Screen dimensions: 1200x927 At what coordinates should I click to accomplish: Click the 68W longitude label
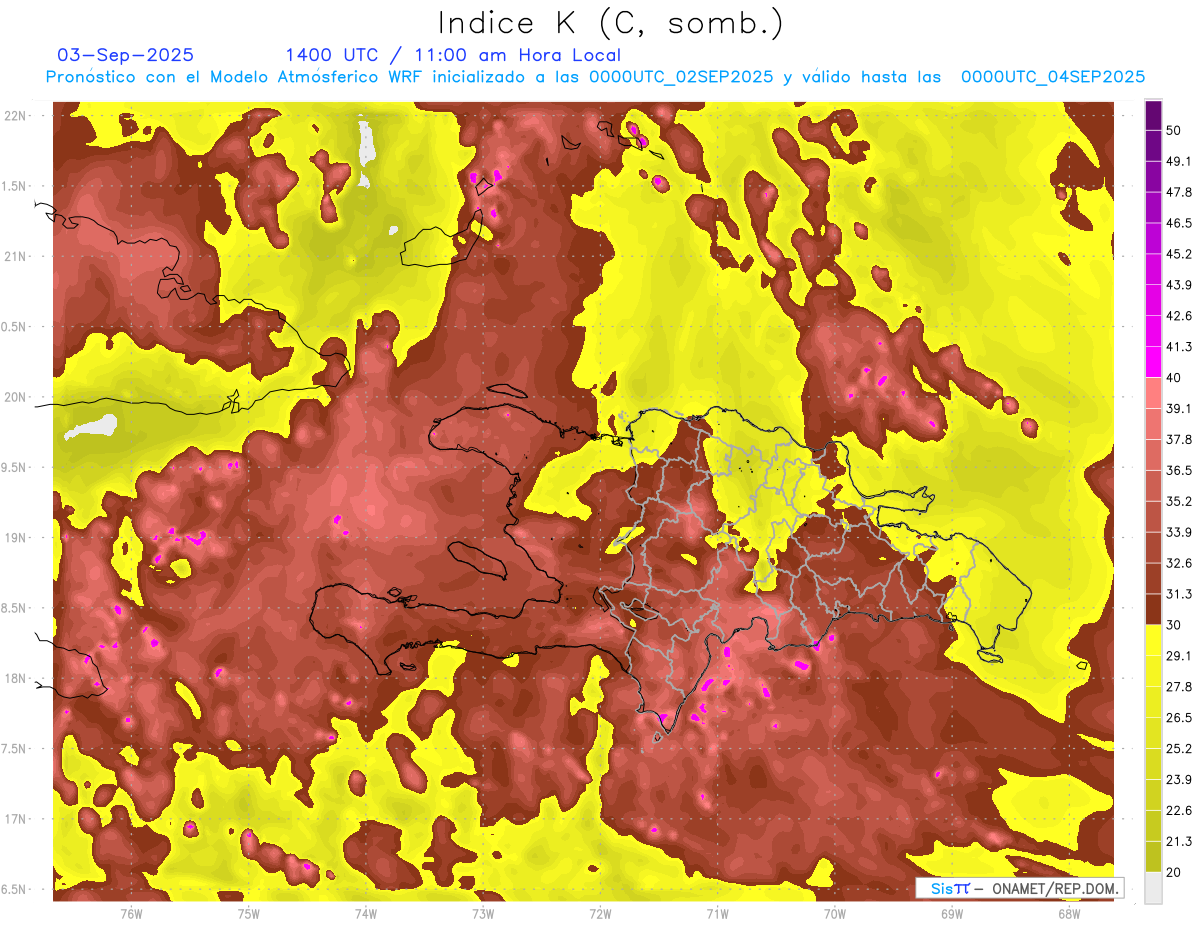click(x=1069, y=913)
